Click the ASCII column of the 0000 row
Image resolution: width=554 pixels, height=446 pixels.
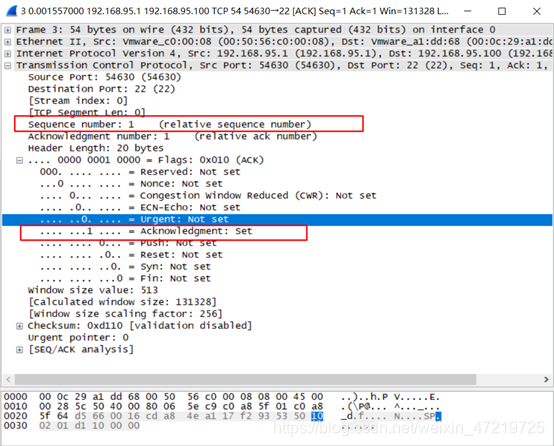[x=390, y=397]
